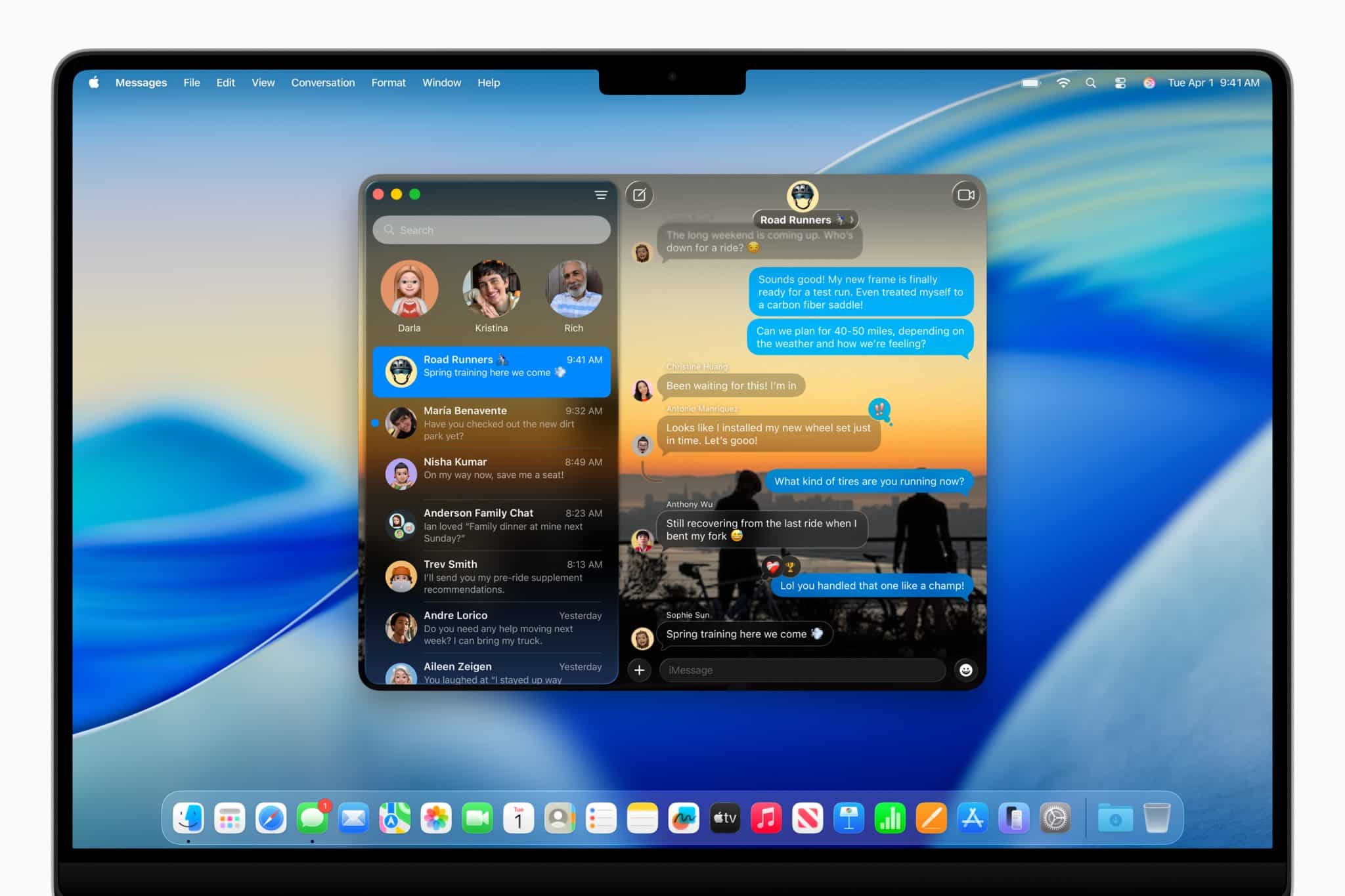Screen dimensions: 1345x896
Task: Open the conversation filter menu icon
Action: [x=600, y=195]
